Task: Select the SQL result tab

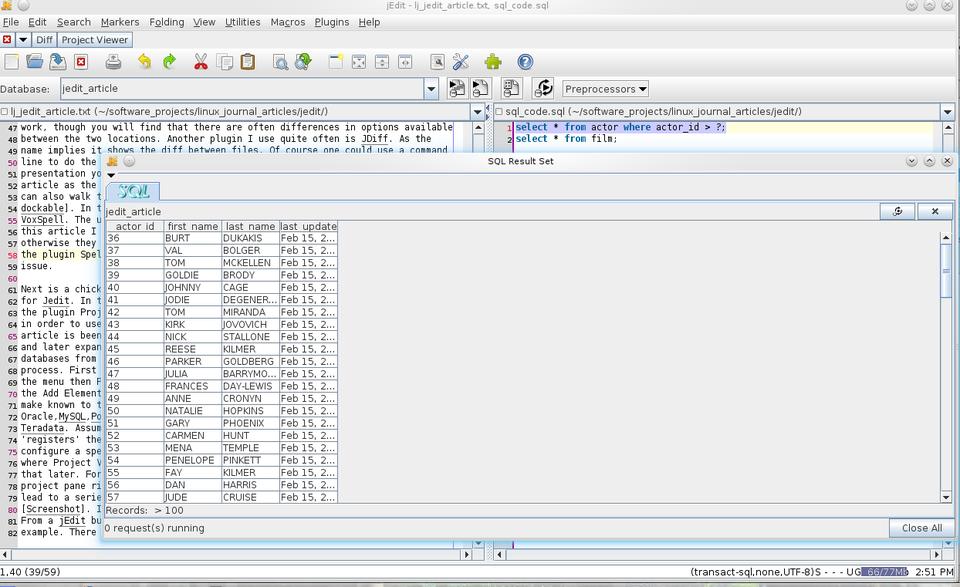Action: click(134, 191)
